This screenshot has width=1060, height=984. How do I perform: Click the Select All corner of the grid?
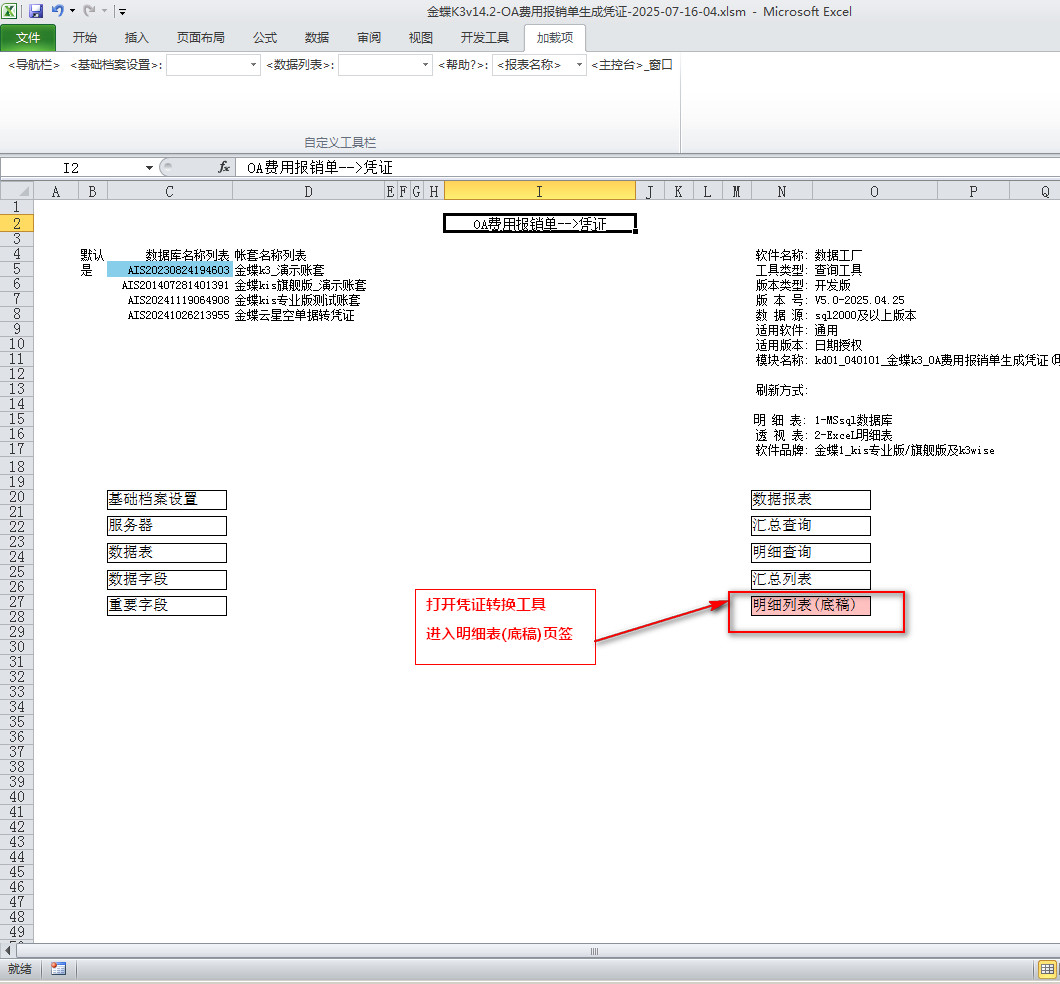[x=17, y=191]
